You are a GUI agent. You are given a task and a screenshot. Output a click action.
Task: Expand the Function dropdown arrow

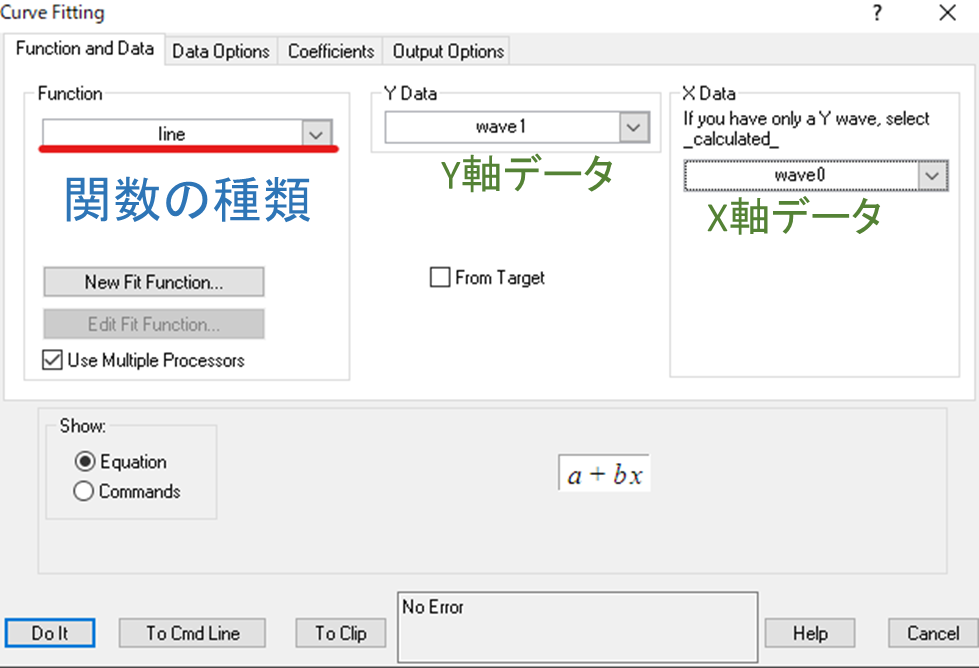pyautogui.click(x=316, y=134)
